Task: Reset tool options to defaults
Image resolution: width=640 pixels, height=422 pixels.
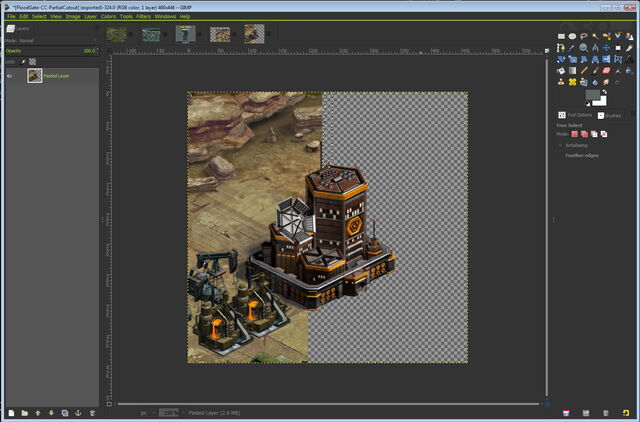Action: coord(626,413)
